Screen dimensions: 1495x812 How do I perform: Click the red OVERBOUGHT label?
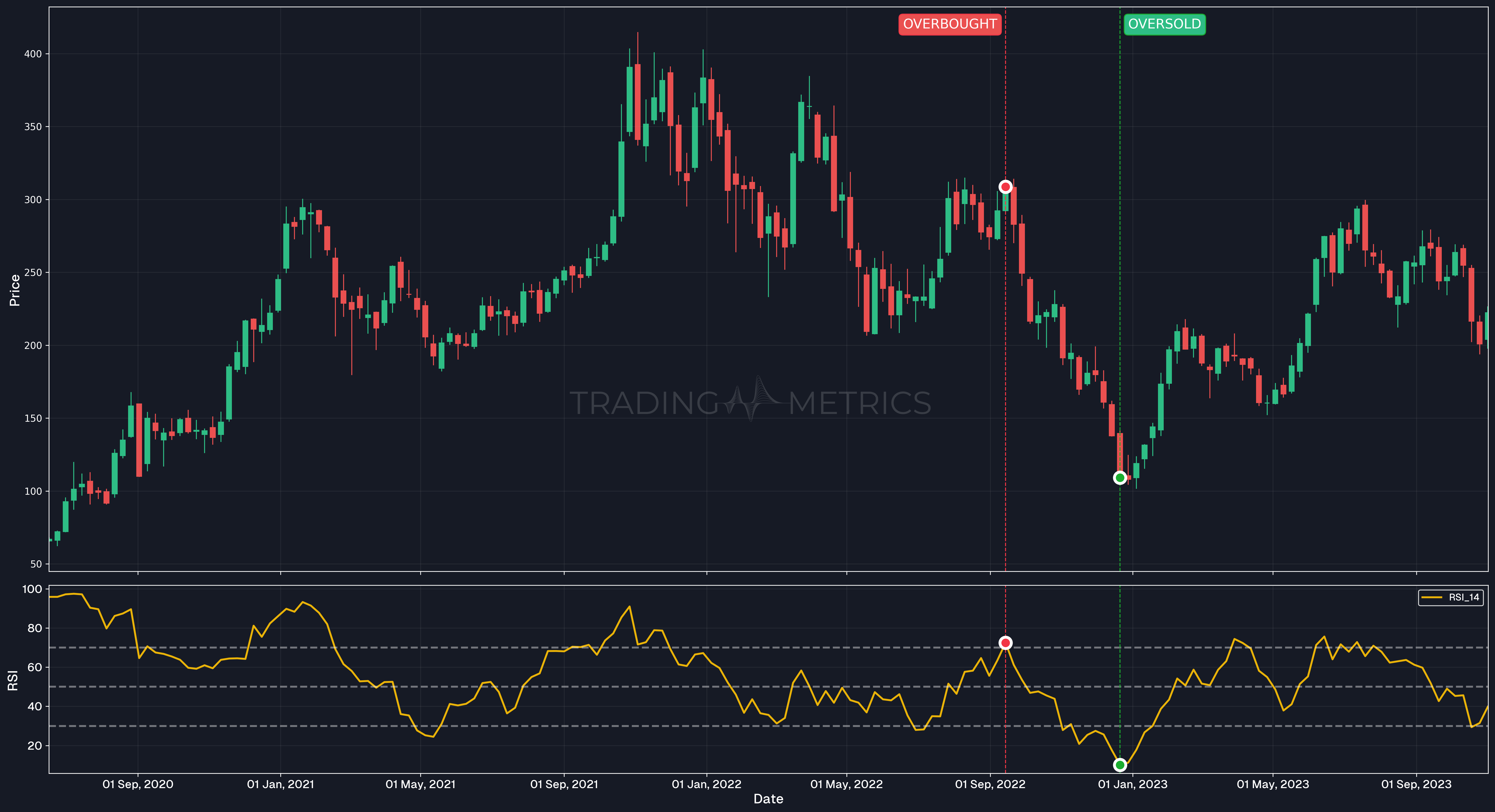point(950,24)
